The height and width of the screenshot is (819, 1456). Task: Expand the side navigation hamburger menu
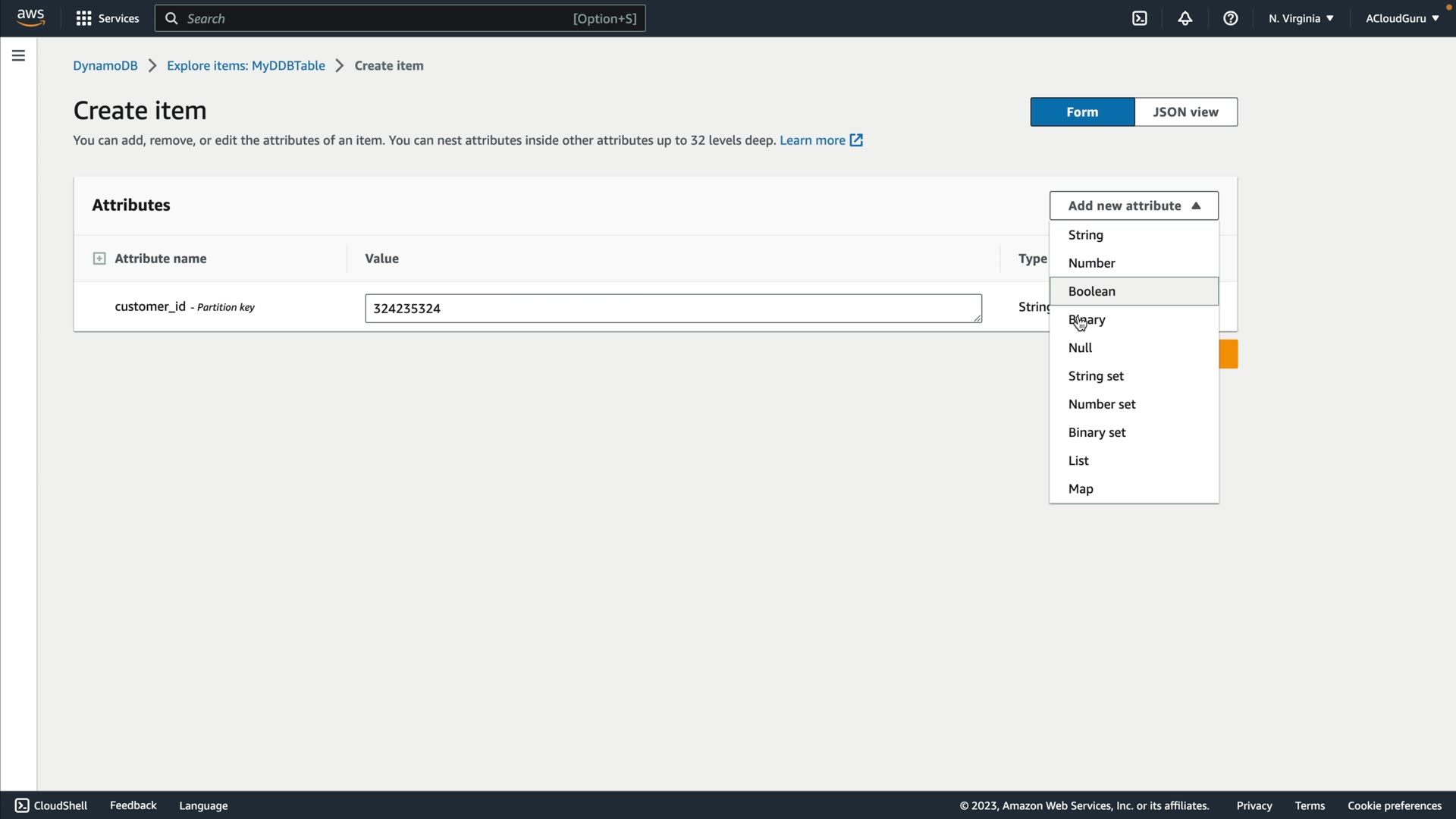coord(18,55)
